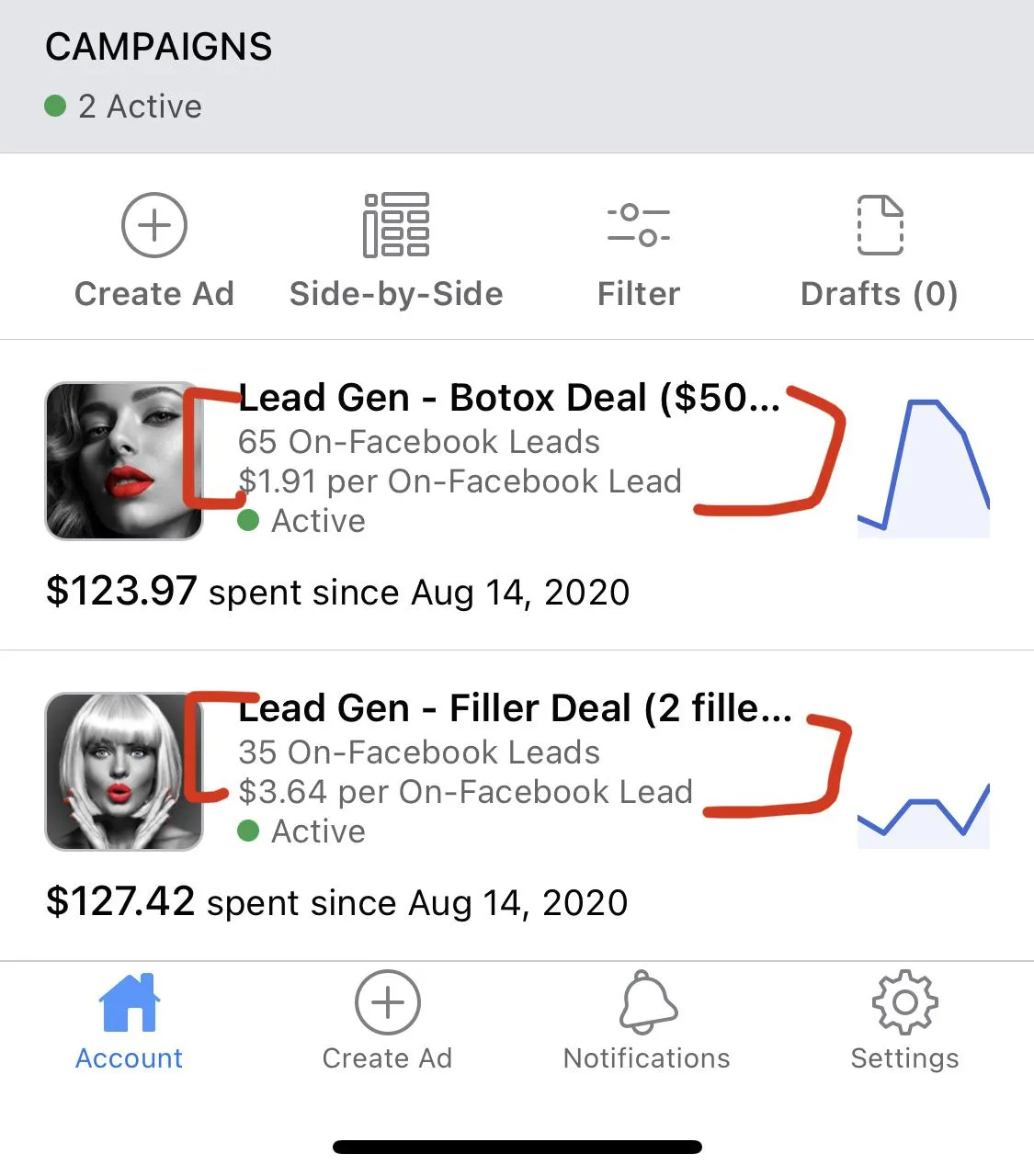Tap the bottom Create Ad plus icon
This screenshot has width=1034, height=1176.
coord(387,1002)
